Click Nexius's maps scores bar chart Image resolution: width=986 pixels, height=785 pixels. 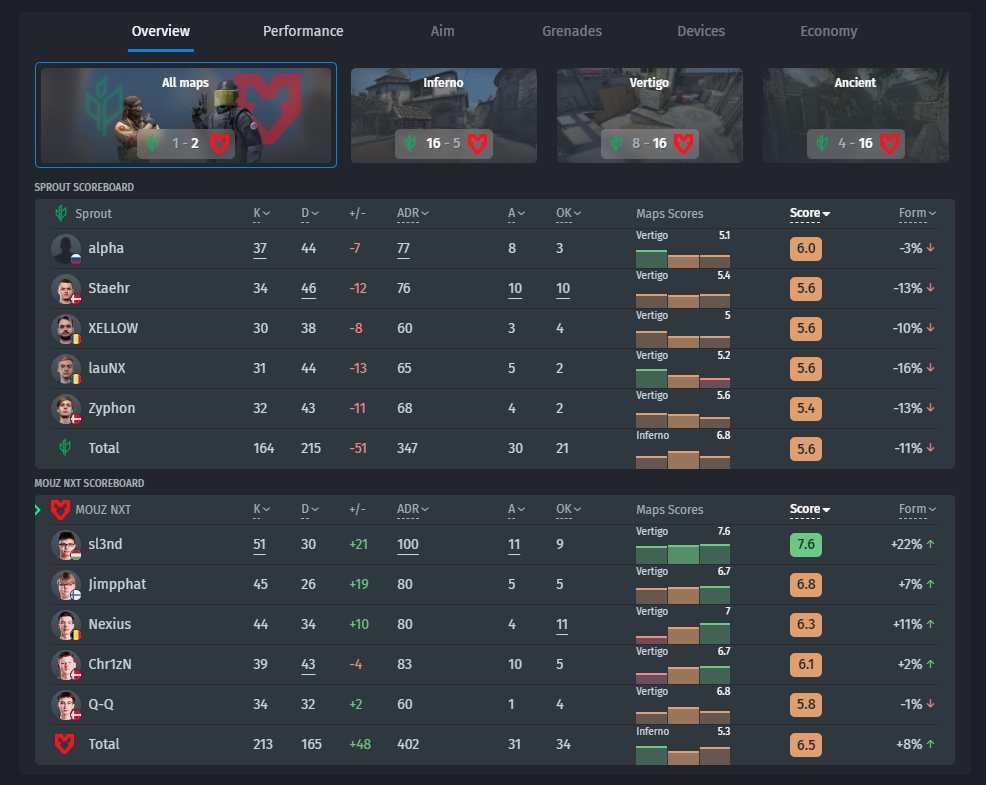(683, 633)
